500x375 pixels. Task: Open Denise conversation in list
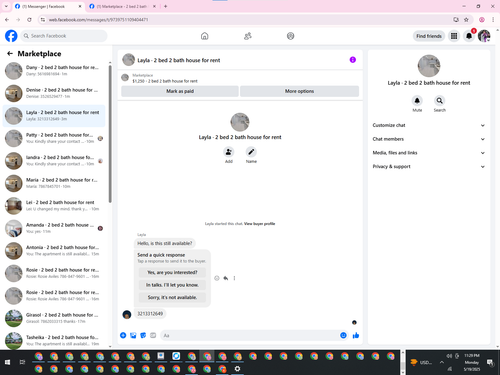(x=54, y=93)
